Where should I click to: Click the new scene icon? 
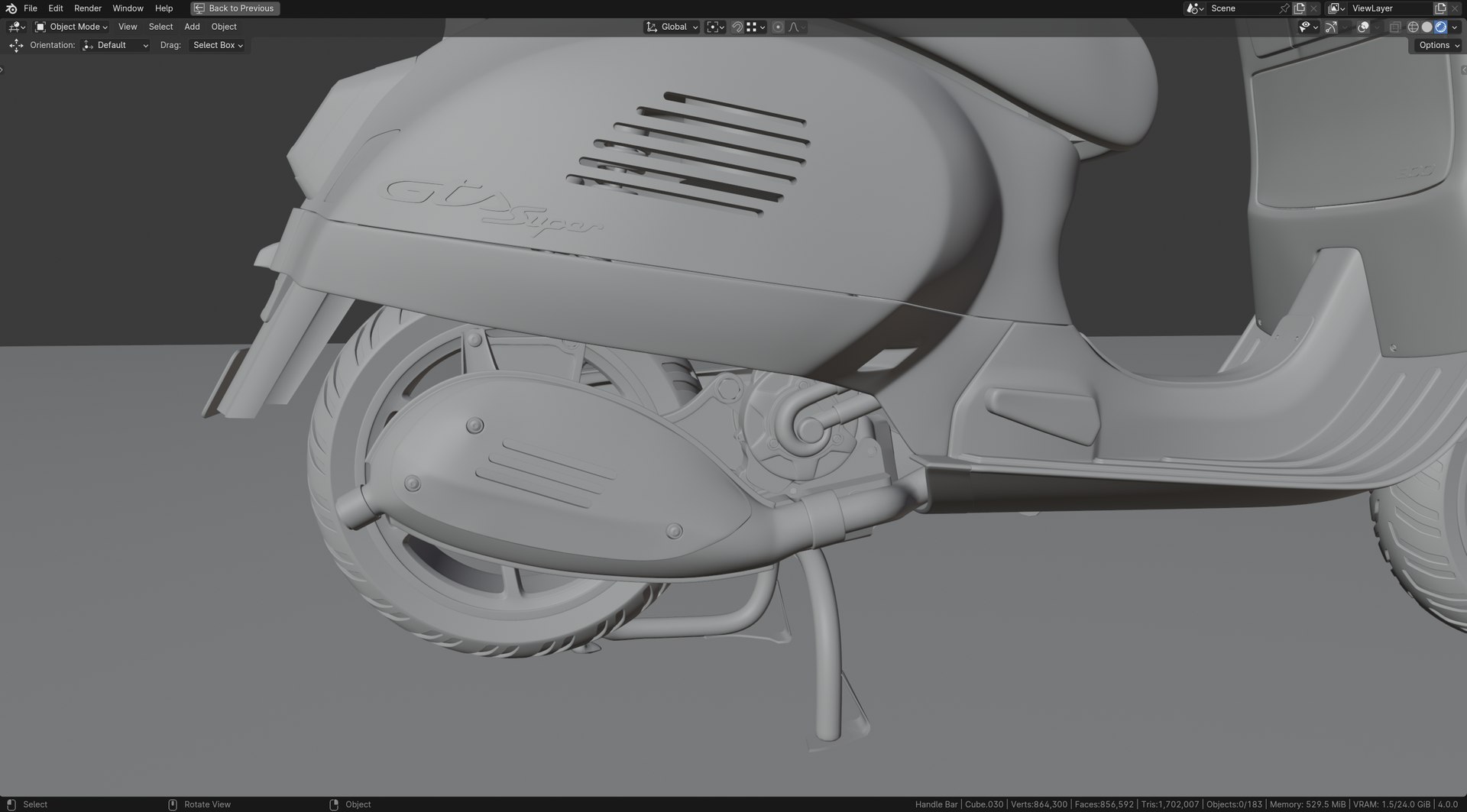[1299, 8]
